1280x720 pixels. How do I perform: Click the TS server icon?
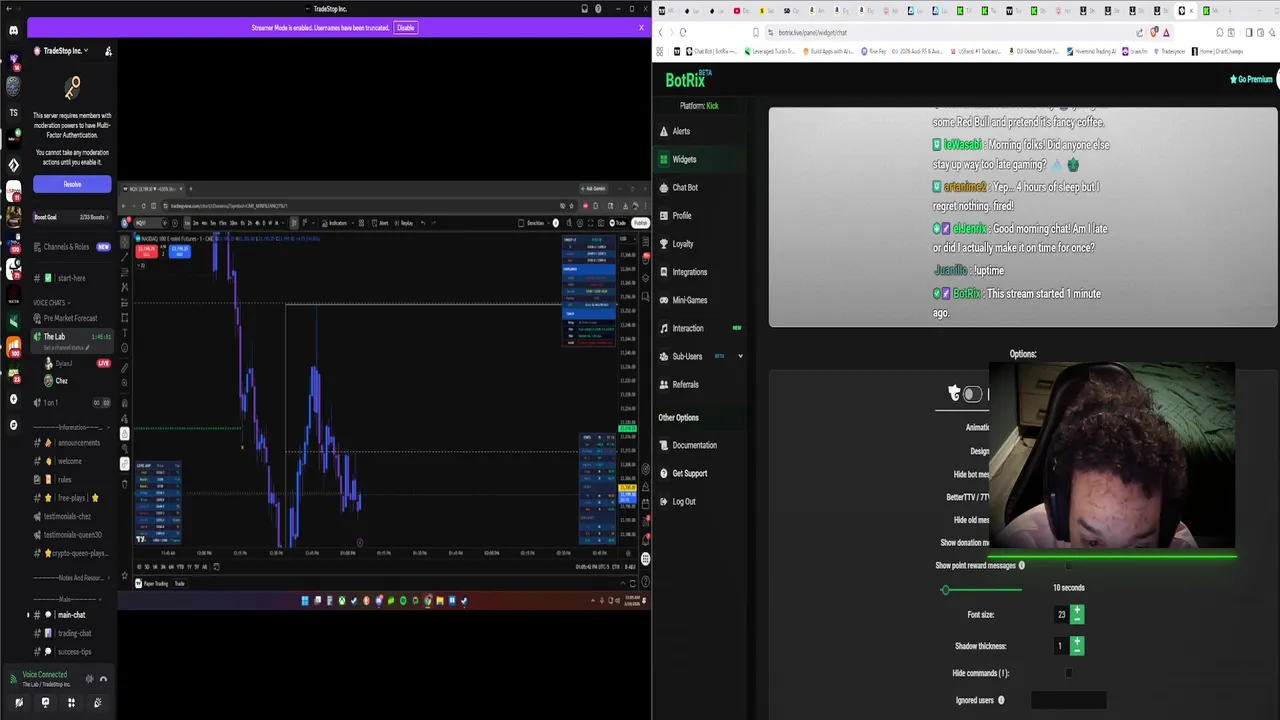pos(13,112)
